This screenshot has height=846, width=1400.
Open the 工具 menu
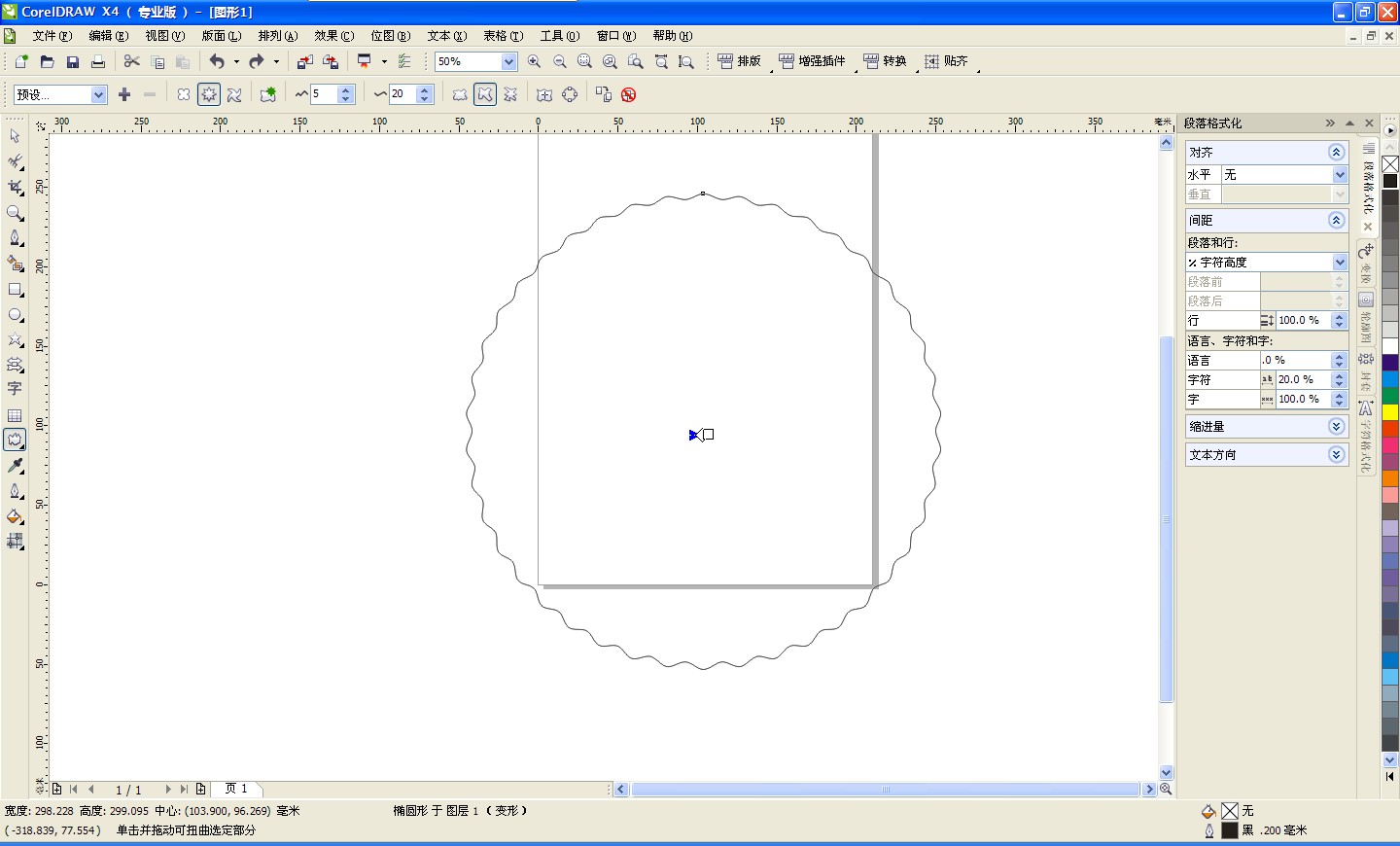pyautogui.click(x=560, y=36)
